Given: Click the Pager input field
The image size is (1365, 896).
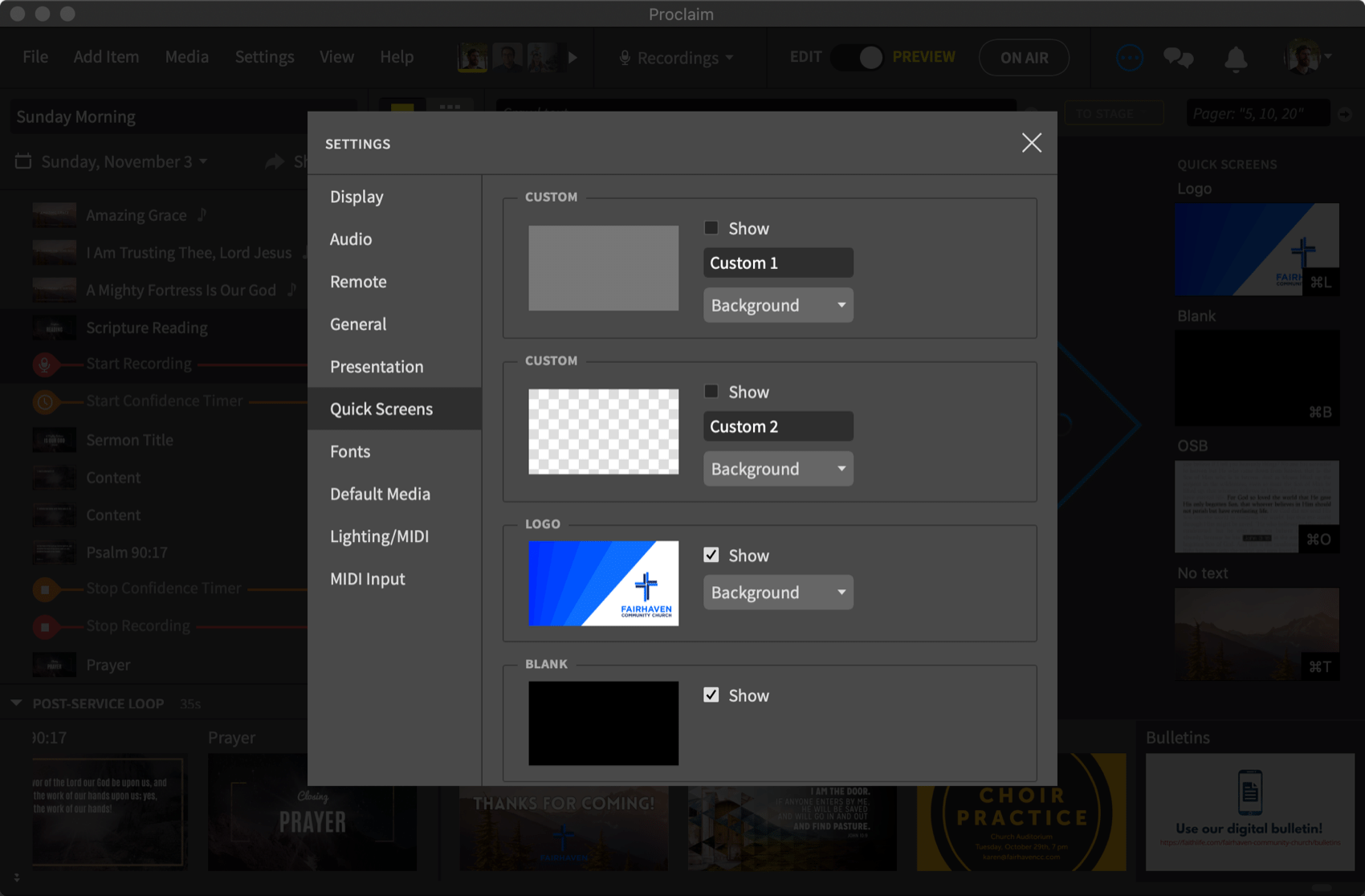Looking at the screenshot, I should click(1257, 113).
